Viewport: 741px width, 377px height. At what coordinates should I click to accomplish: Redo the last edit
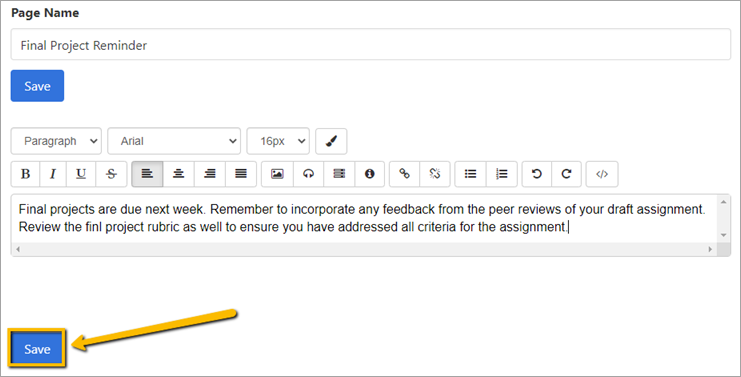pos(566,174)
